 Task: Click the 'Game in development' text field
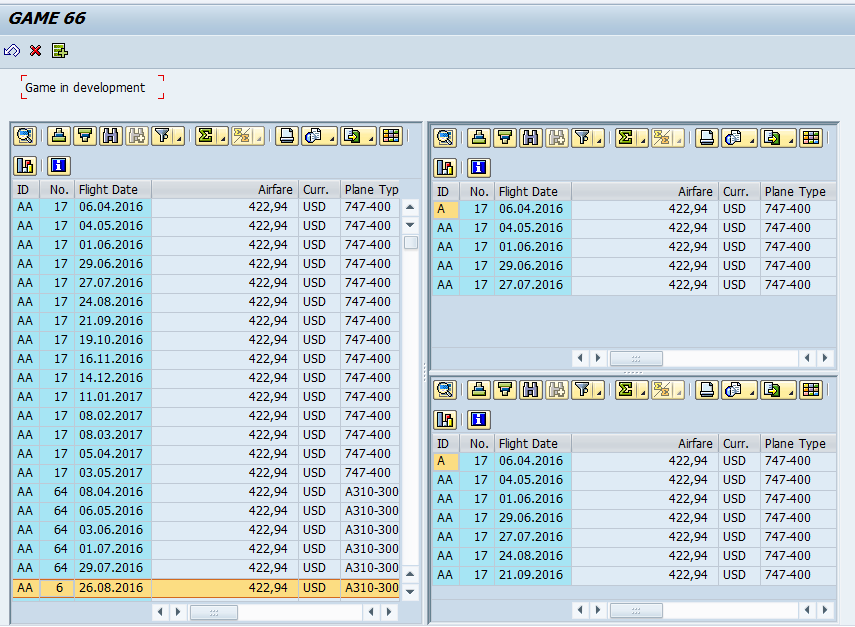[x=92, y=87]
